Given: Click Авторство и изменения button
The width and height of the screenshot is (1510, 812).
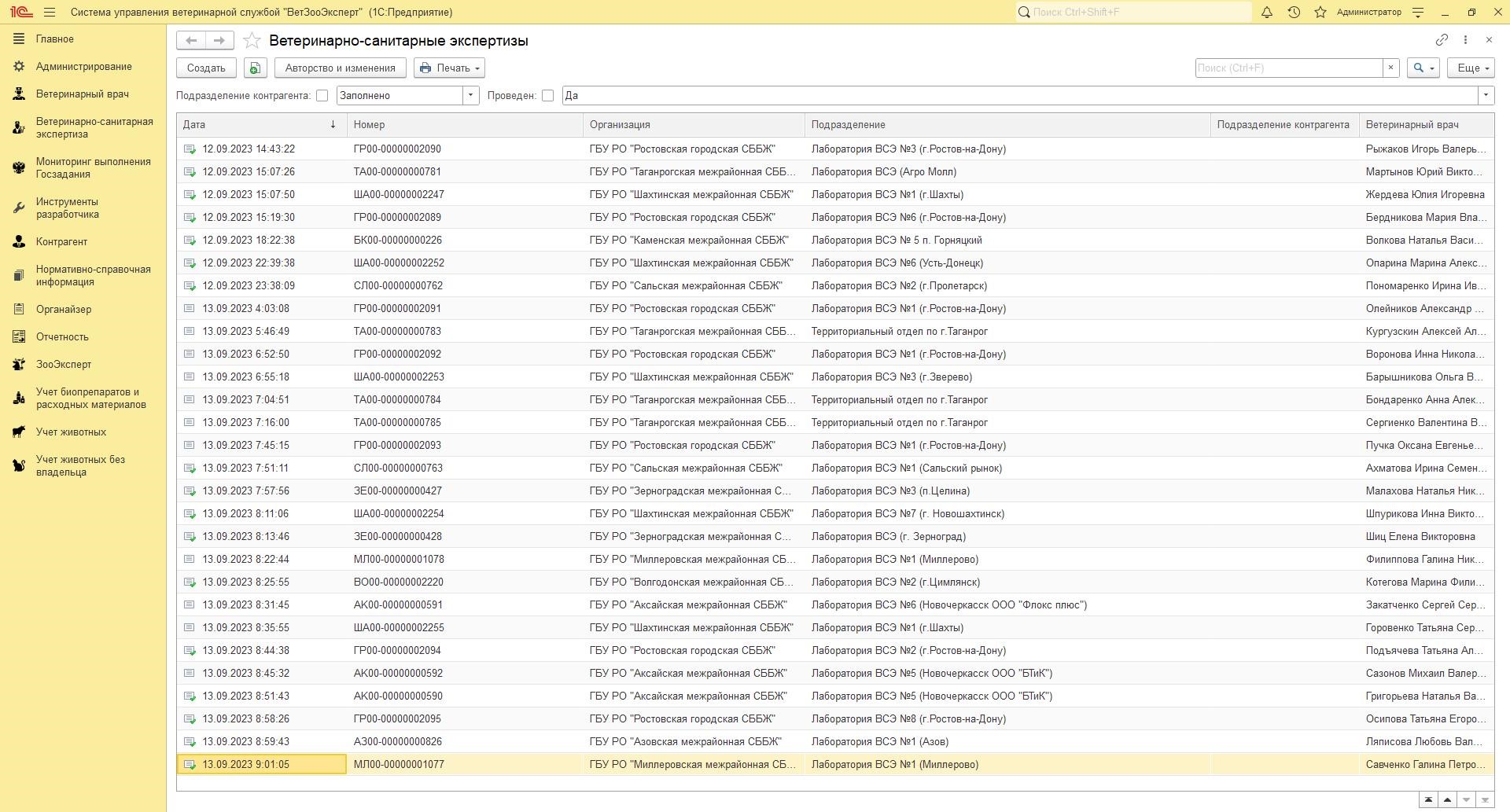Looking at the screenshot, I should click(340, 68).
